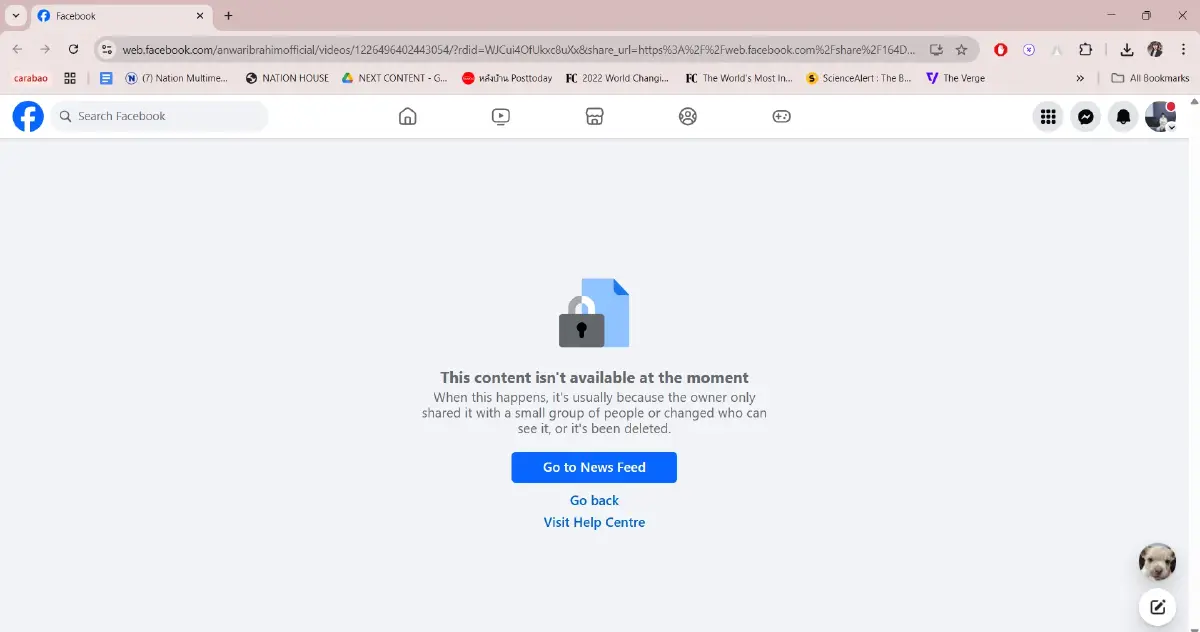Expand the hidden bookmarks overflow chevron
1200x632 pixels.
(1080, 78)
